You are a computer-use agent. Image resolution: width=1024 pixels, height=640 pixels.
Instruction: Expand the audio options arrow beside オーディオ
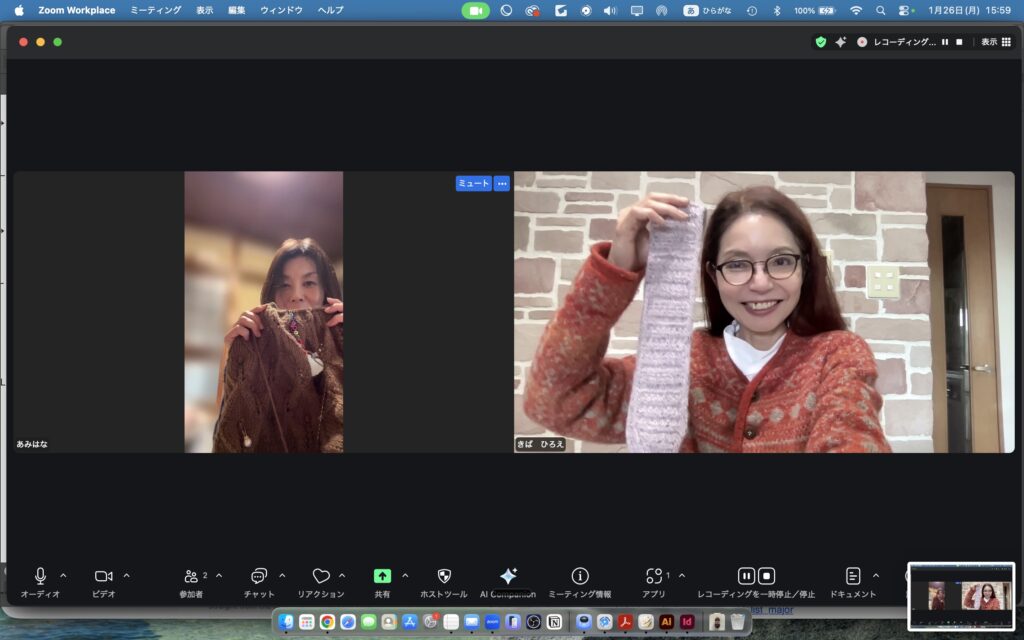(x=63, y=576)
